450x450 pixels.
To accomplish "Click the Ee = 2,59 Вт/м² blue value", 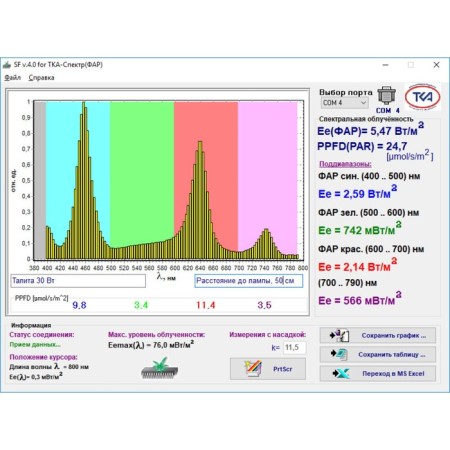I will pyautogui.click(x=357, y=193).
